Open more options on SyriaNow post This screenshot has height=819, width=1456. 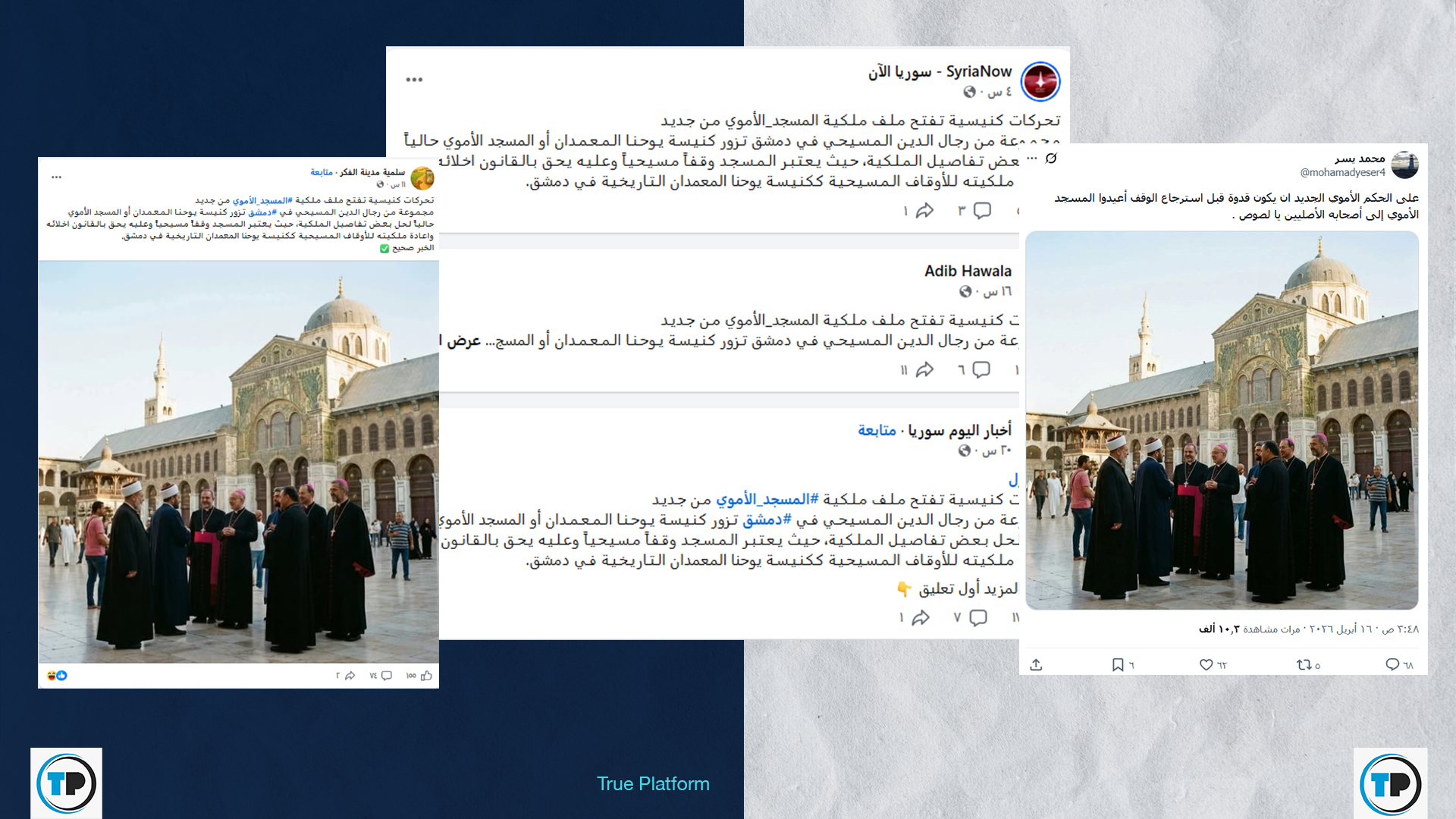[x=414, y=80]
